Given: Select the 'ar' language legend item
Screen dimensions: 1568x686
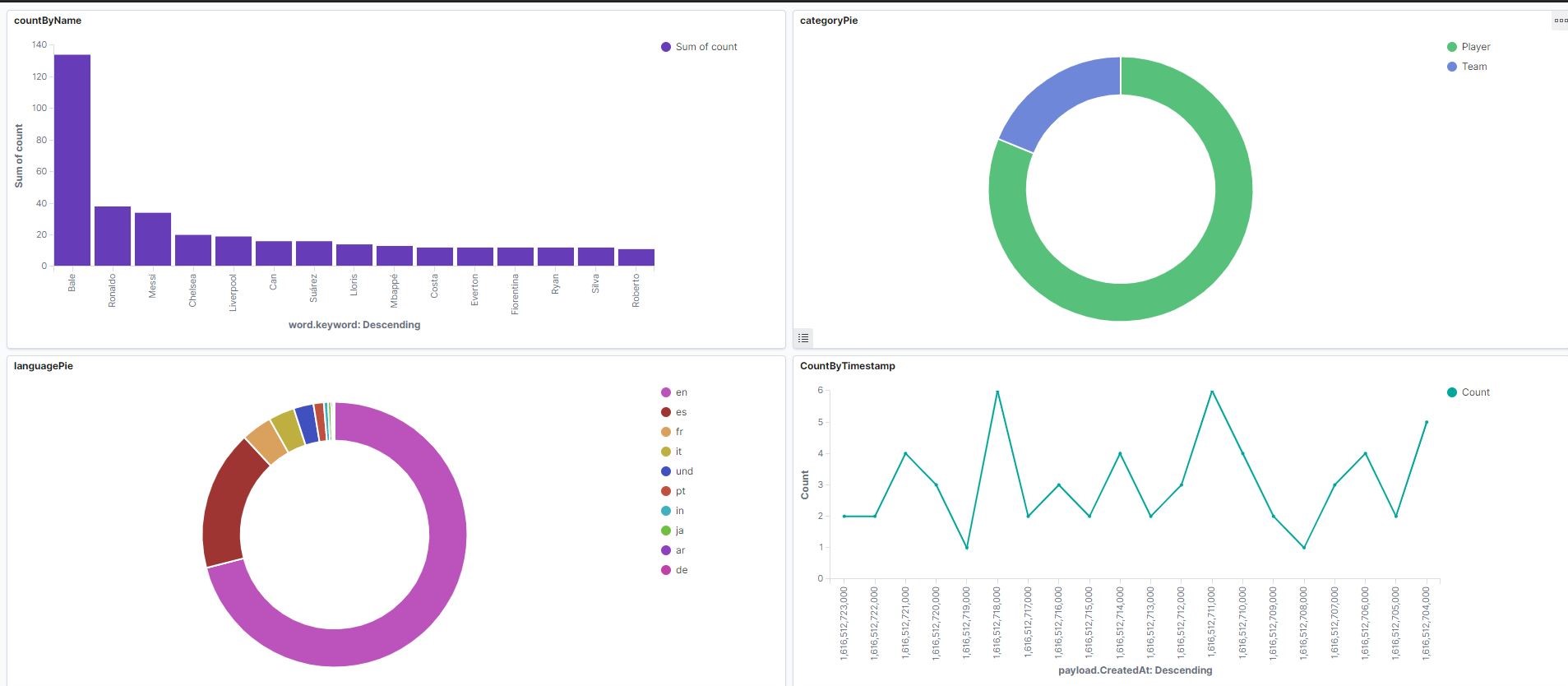Looking at the screenshot, I should pos(673,550).
